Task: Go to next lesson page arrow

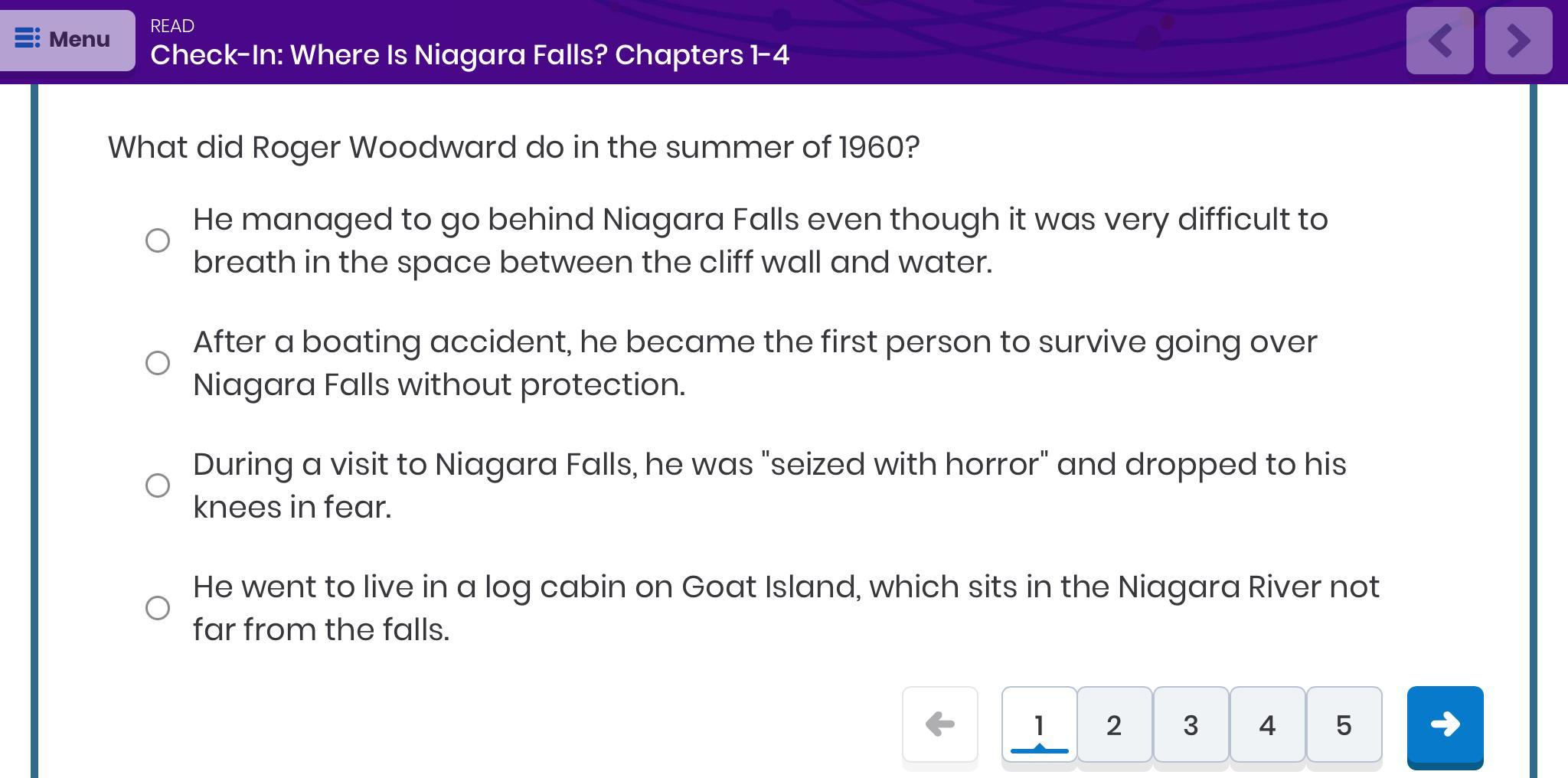Action: (1518, 41)
